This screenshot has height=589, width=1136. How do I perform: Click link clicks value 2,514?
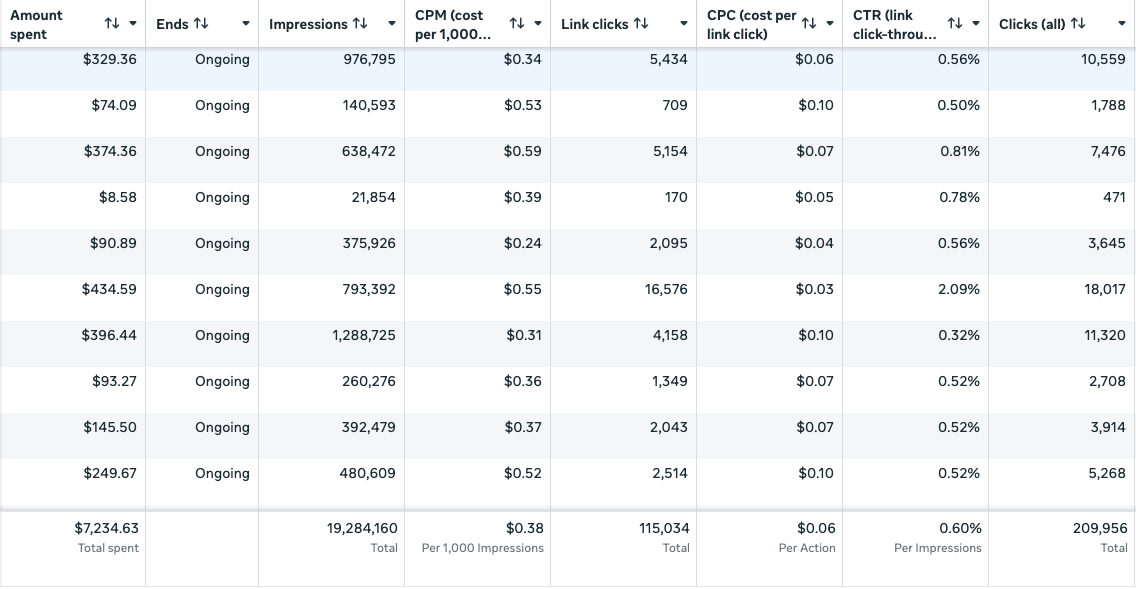point(669,473)
